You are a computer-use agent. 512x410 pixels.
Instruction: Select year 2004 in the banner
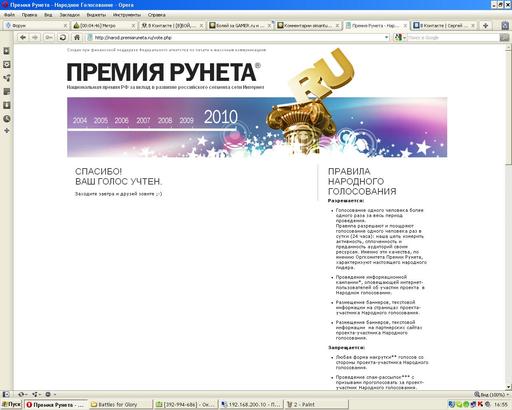pyautogui.click(x=80, y=120)
